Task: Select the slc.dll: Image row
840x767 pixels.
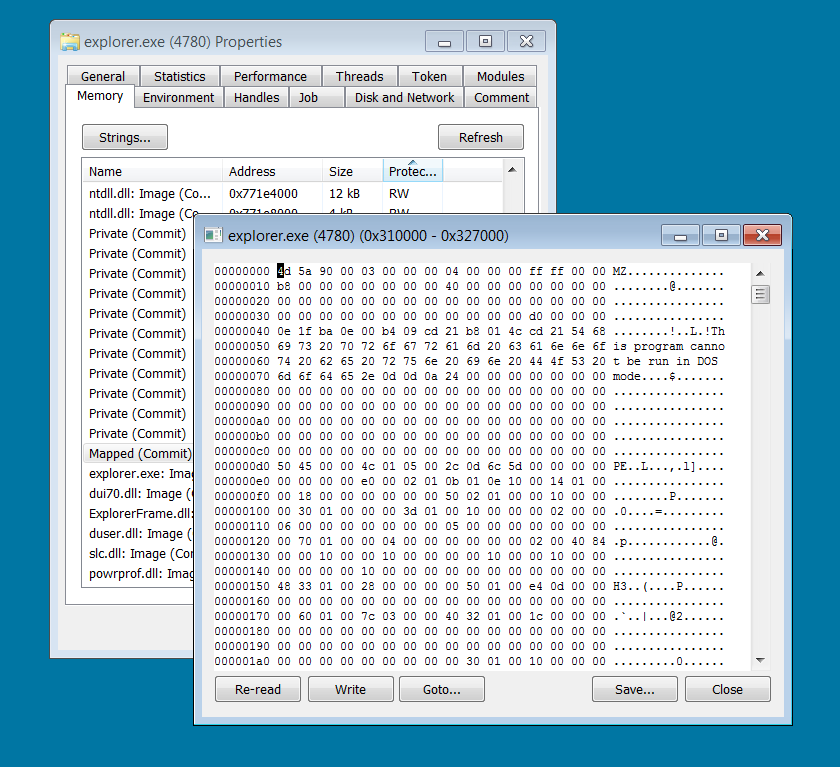Action: point(140,553)
